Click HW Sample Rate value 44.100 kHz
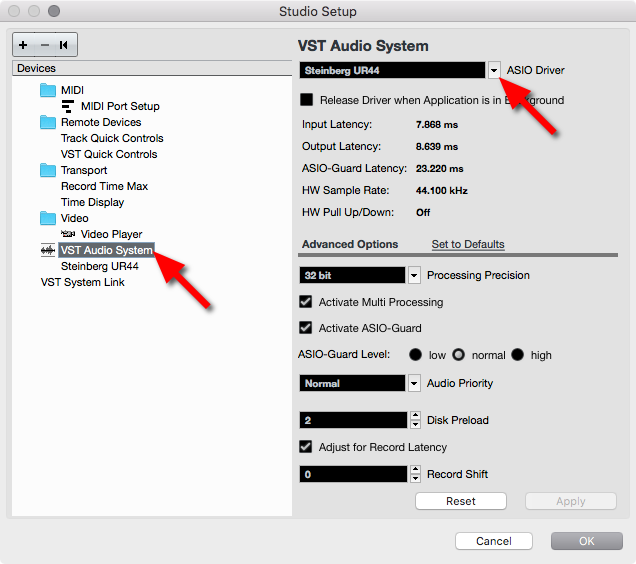 pyautogui.click(x=442, y=190)
